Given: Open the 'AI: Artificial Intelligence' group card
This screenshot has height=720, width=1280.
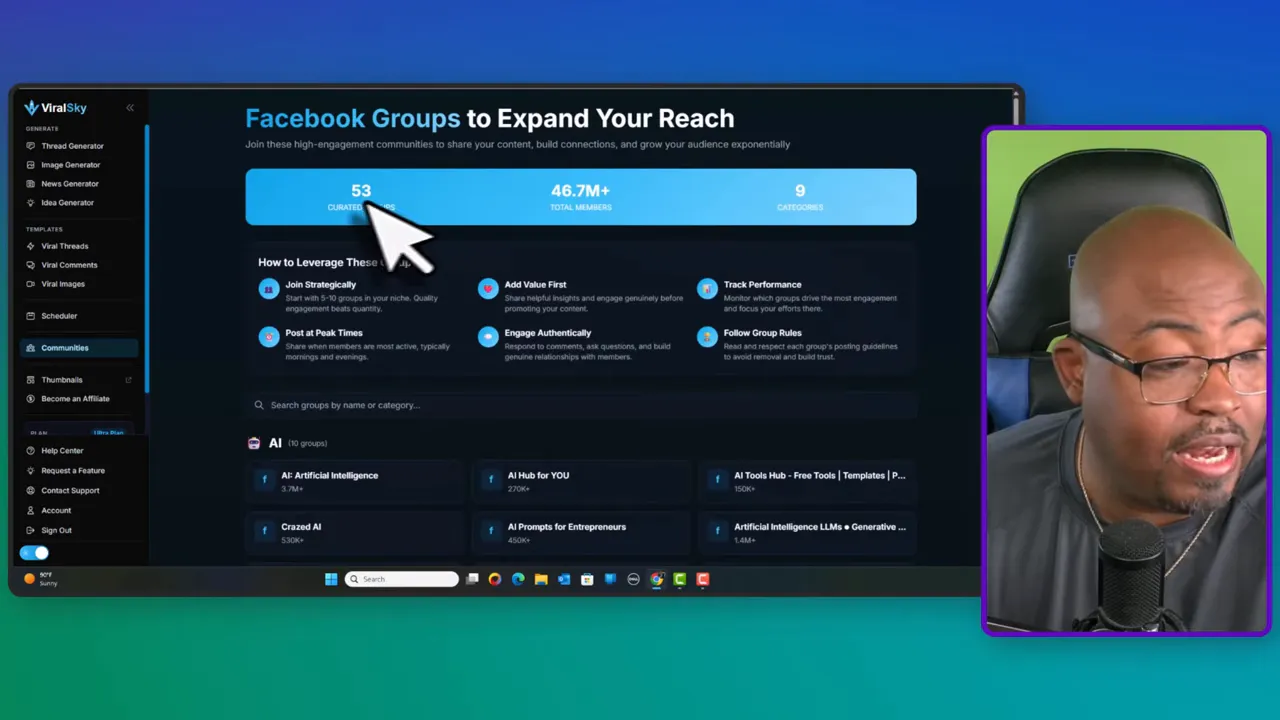Looking at the screenshot, I should (355, 481).
